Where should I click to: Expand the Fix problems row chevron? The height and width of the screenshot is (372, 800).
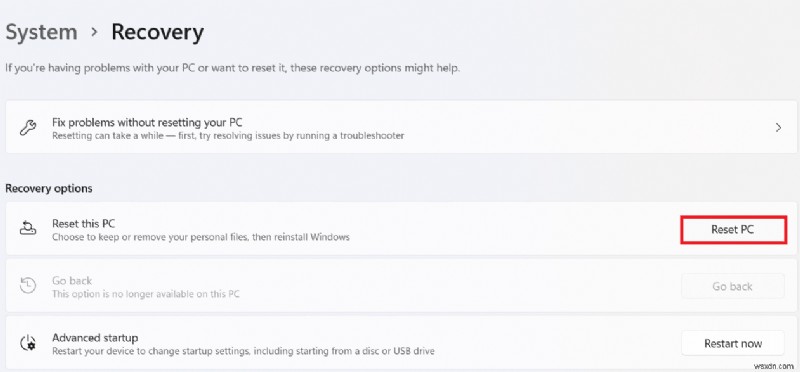(778, 128)
